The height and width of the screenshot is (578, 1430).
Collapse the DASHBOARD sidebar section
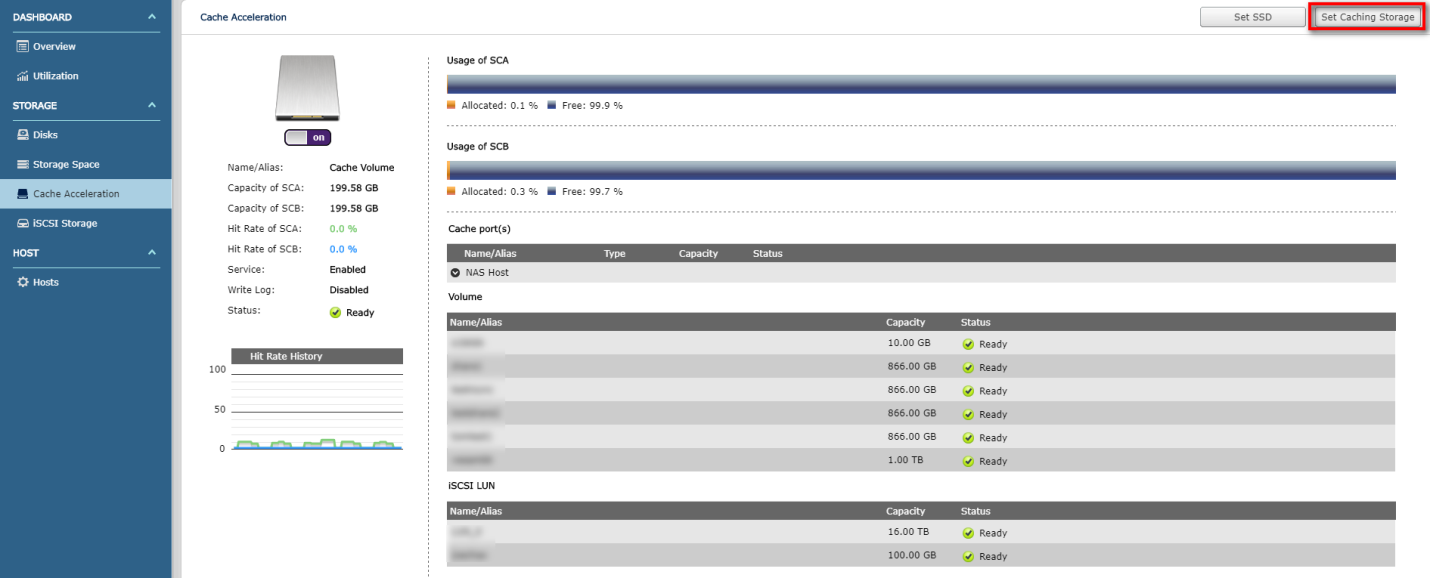click(151, 18)
